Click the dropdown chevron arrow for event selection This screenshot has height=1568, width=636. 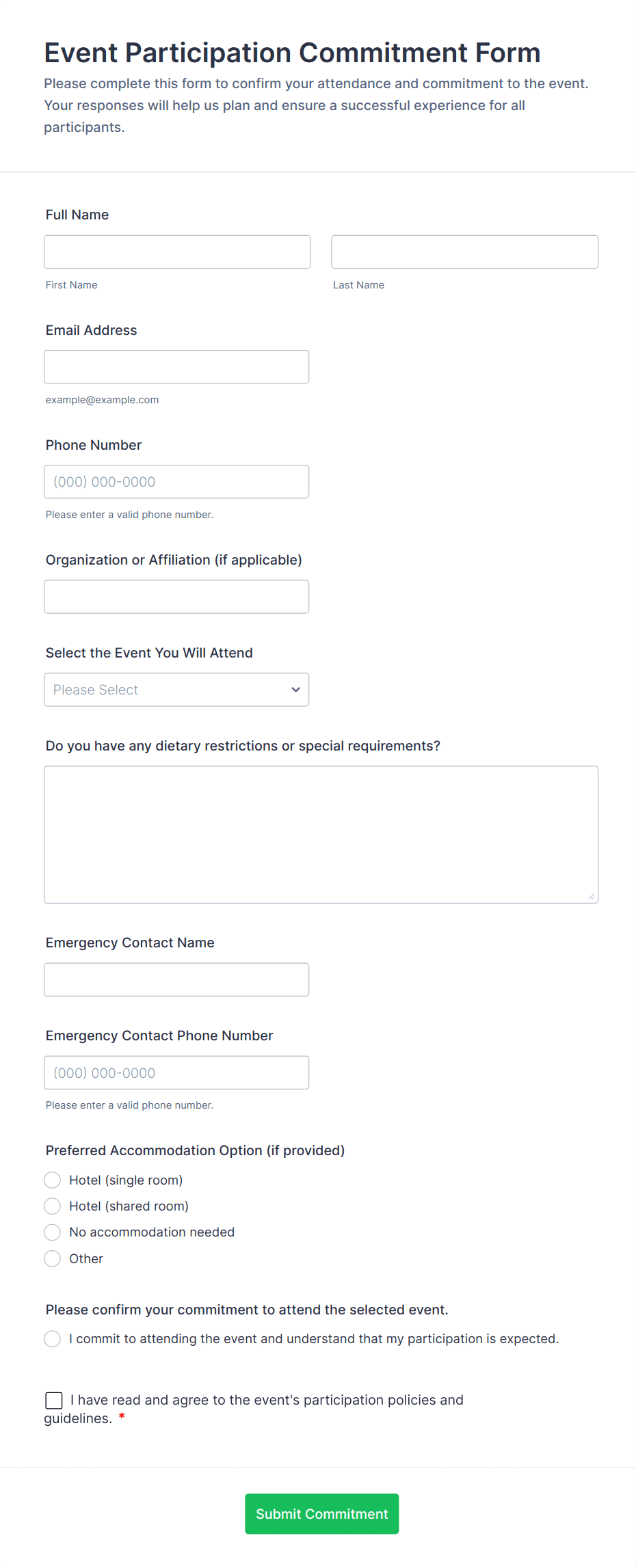click(295, 690)
